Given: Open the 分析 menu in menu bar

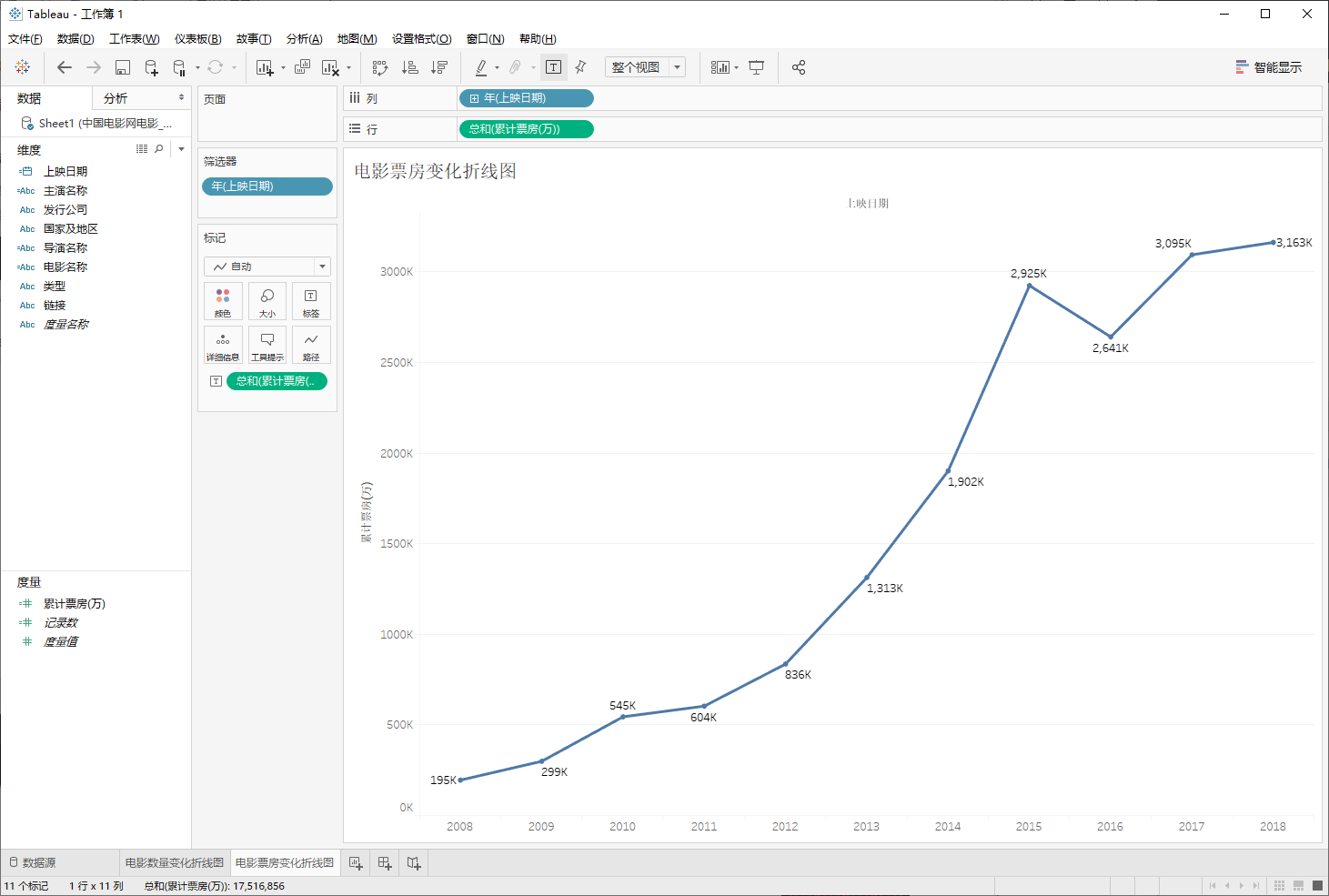Looking at the screenshot, I should 305,39.
